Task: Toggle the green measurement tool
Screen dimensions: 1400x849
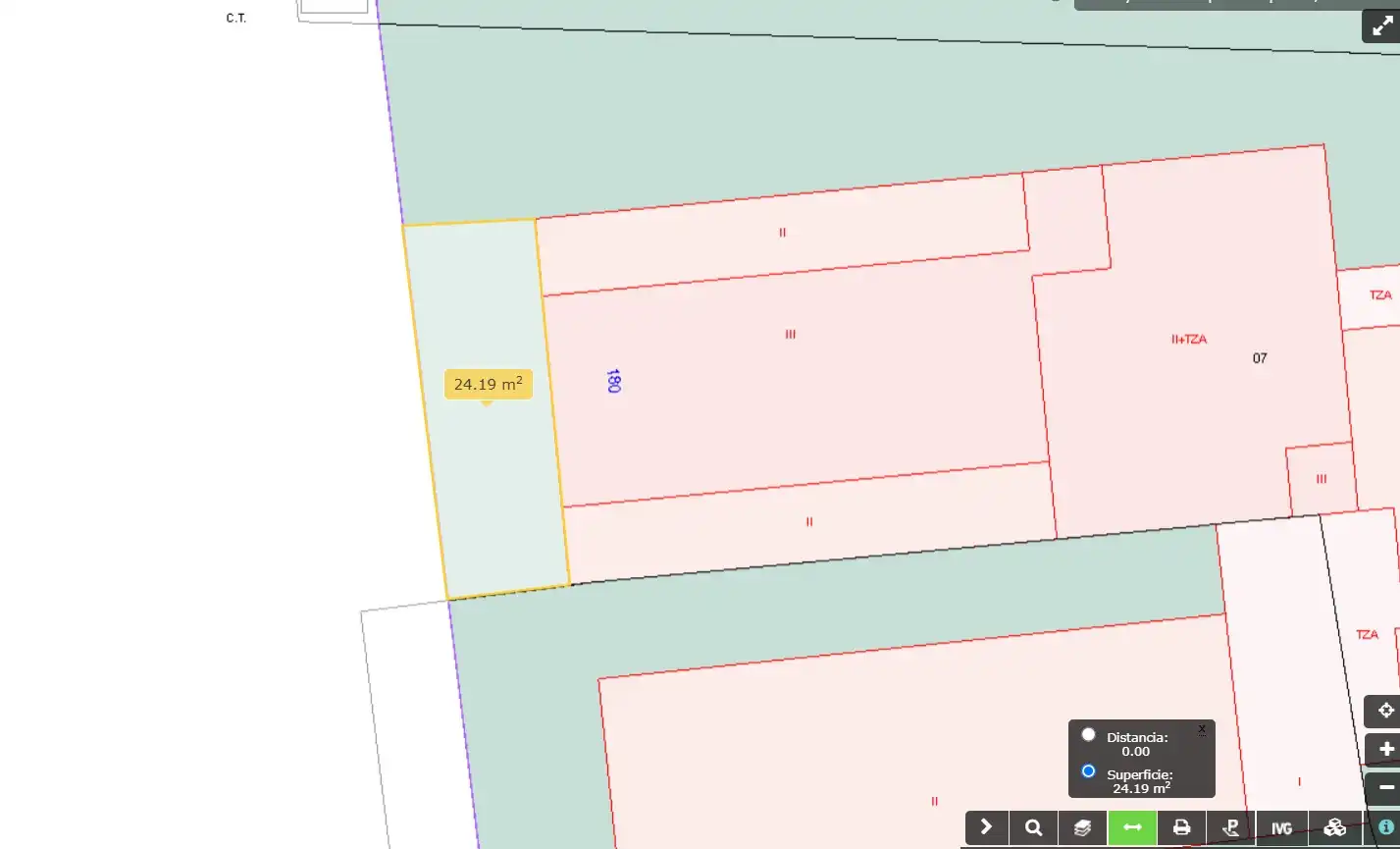Action: coord(1132,827)
